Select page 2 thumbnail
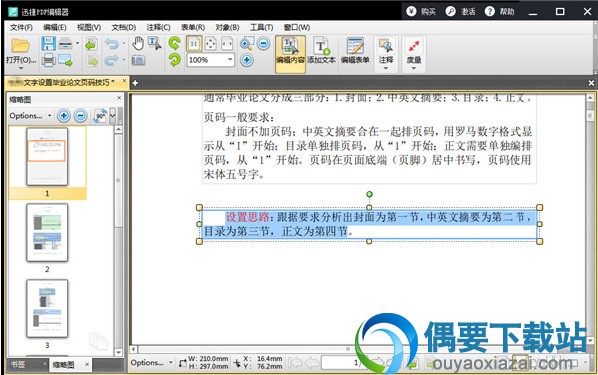This screenshot has width=598, height=375. click(47, 232)
